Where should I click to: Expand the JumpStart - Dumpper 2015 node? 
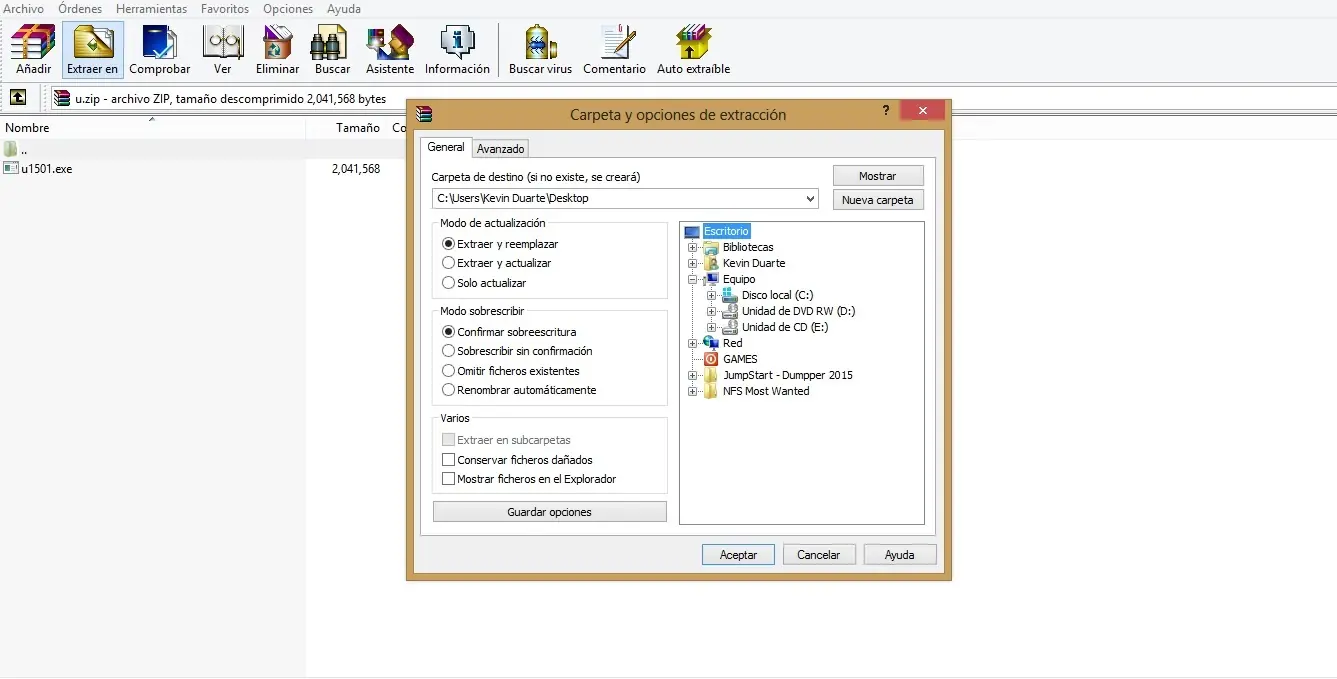point(692,376)
